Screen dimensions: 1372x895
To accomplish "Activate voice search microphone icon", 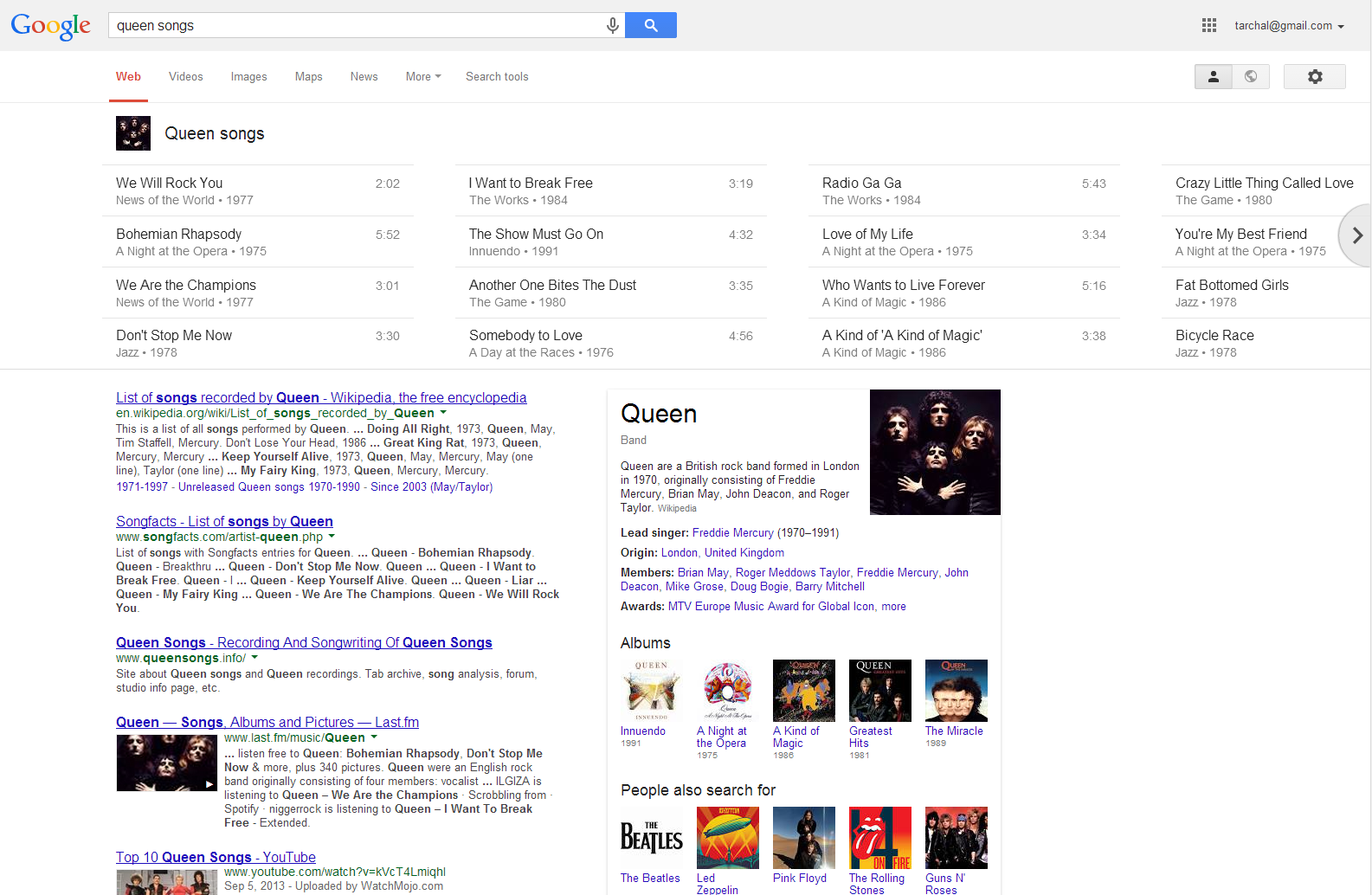I will pos(612,26).
